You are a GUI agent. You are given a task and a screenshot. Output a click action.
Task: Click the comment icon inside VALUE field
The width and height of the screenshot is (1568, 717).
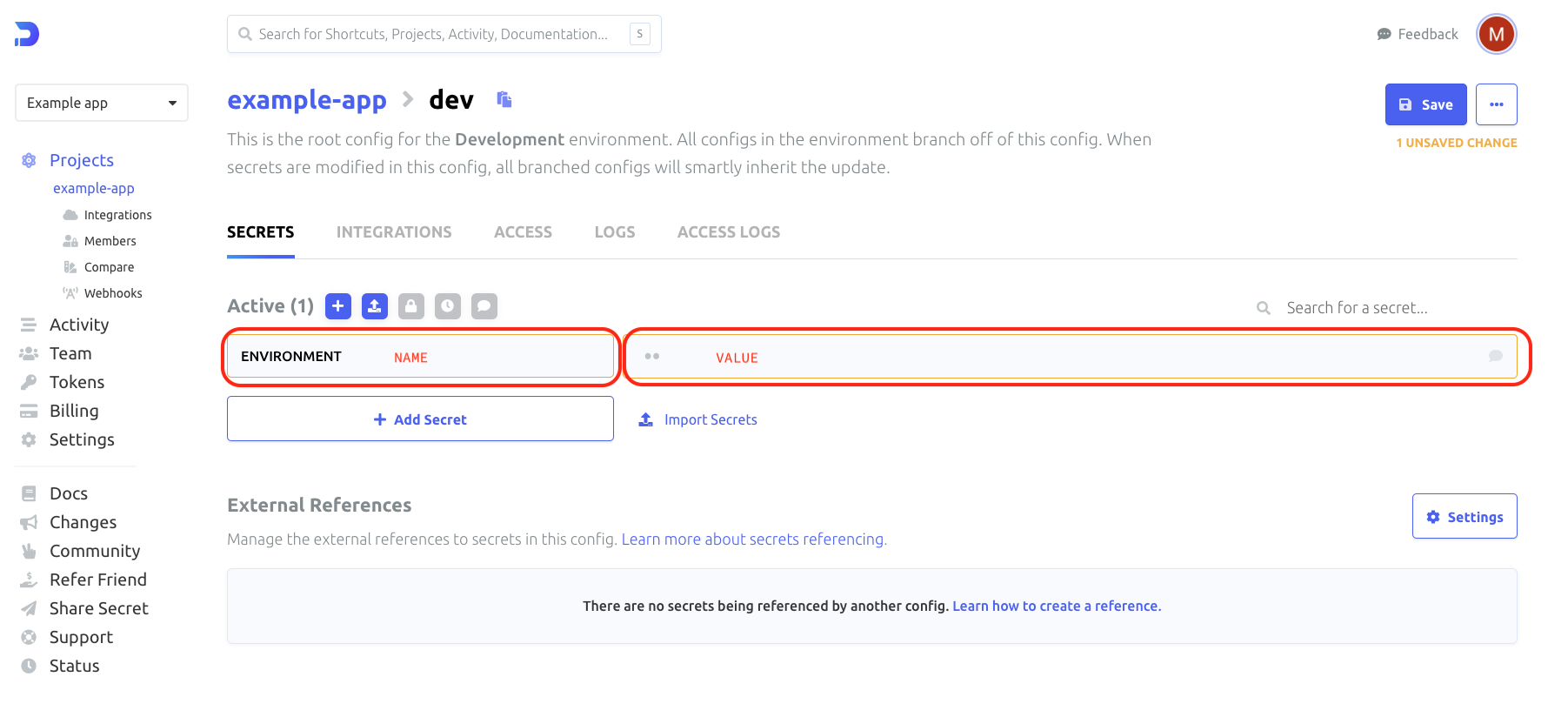click(x=1496, y=356)
